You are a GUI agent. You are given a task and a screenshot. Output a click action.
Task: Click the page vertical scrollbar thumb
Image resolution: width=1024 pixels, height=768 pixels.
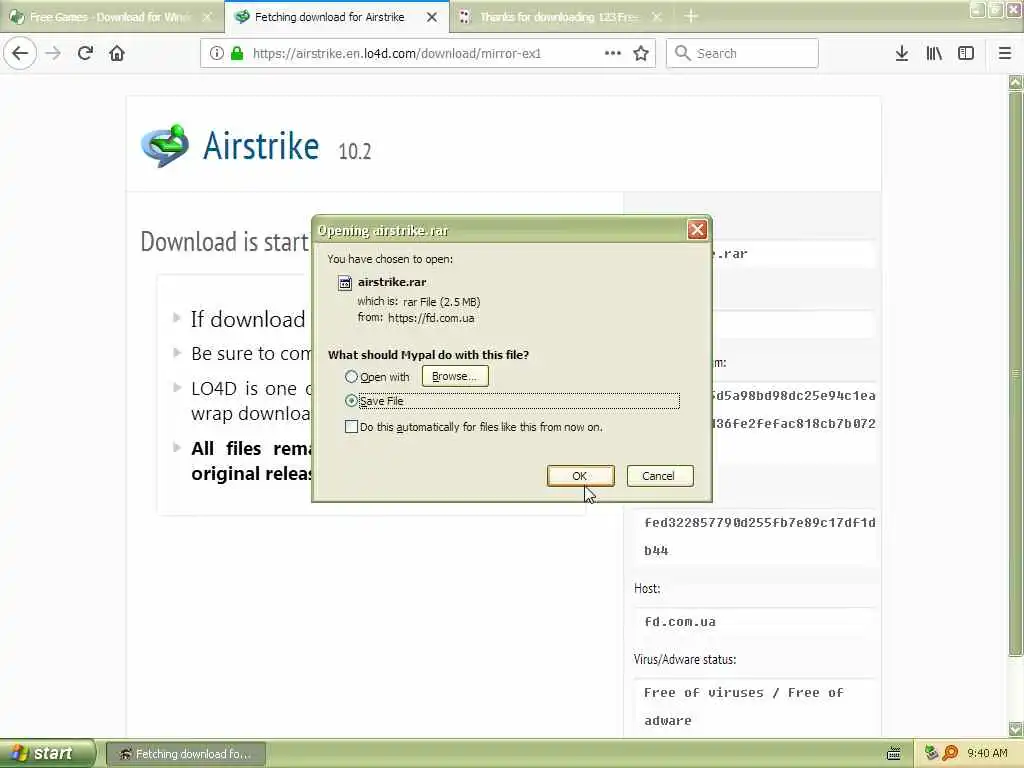(1016, 372)
